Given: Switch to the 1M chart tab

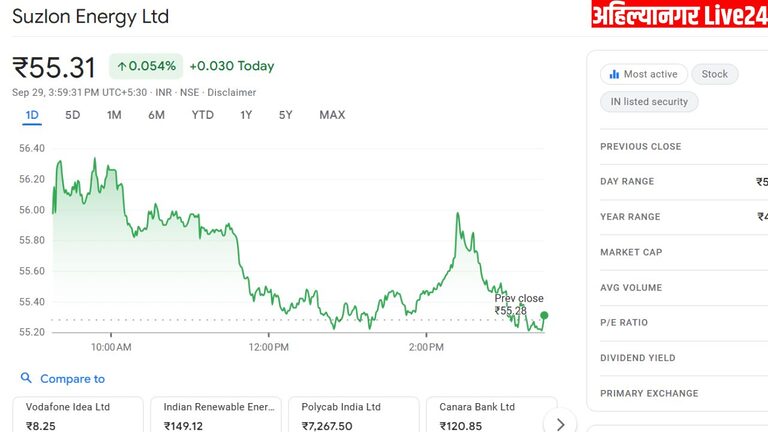Looking at the screenshot, I should click(114, 115).
